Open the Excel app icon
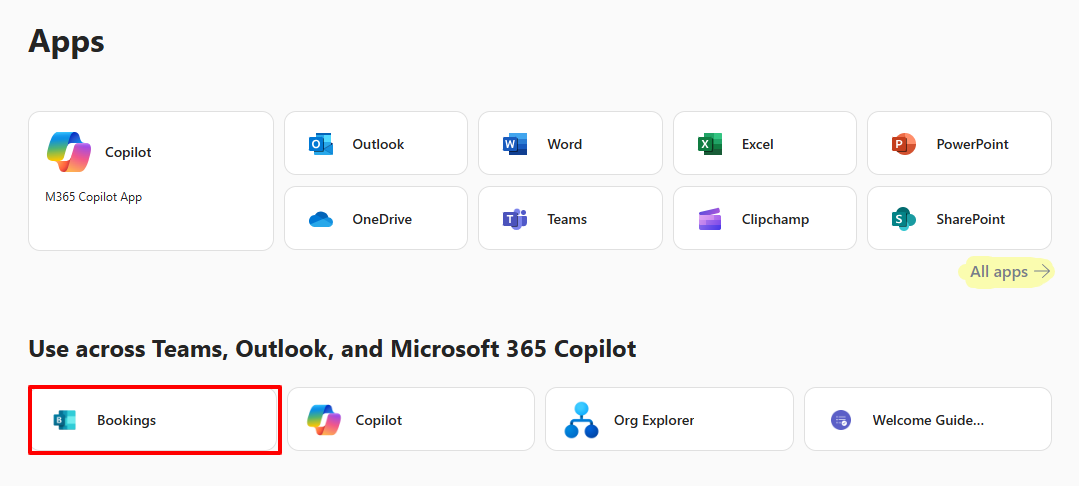 tap(710, 144)
